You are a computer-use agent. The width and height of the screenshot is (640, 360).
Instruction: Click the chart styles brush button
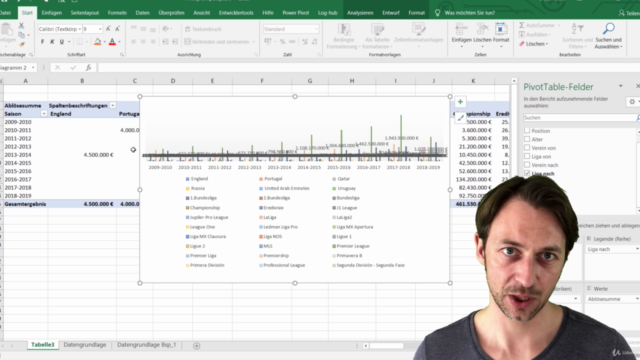(460, 118)
